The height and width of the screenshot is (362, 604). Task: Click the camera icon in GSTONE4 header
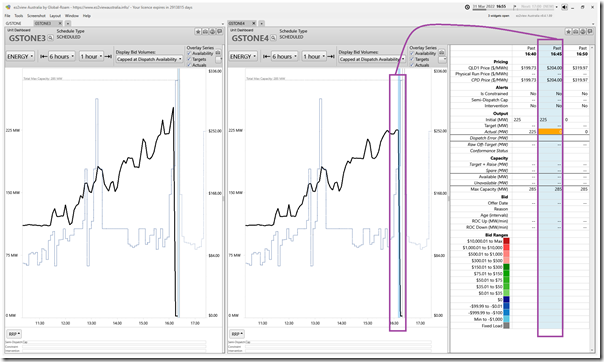(575, 32)
